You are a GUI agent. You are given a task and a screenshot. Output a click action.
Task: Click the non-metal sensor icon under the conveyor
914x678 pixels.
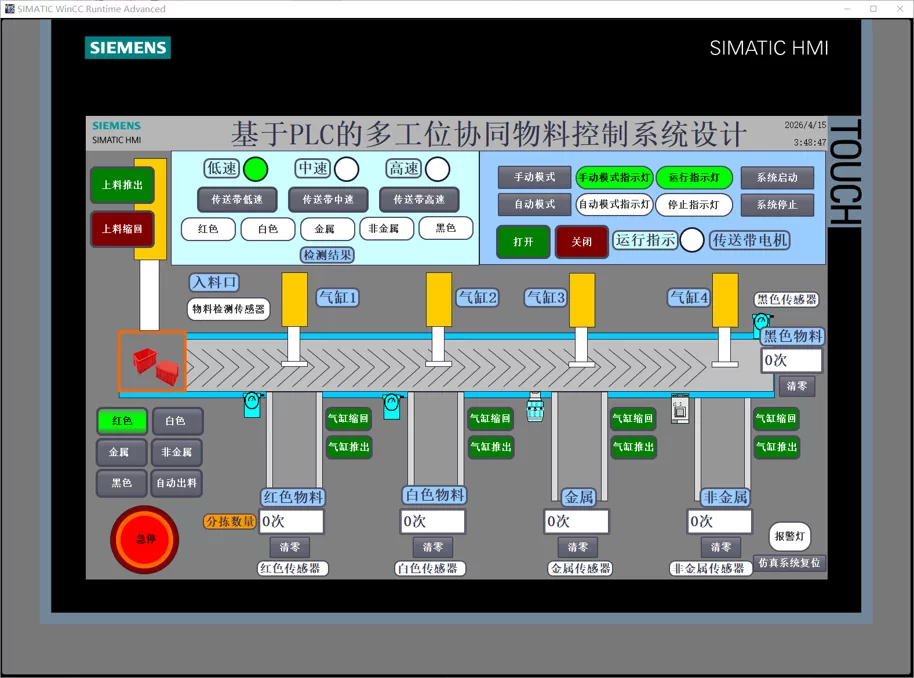(680, 409)
